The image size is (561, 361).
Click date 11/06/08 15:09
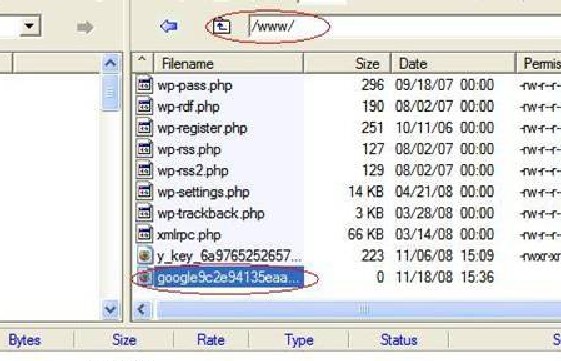pyautogui.click(x=445, y=256)
